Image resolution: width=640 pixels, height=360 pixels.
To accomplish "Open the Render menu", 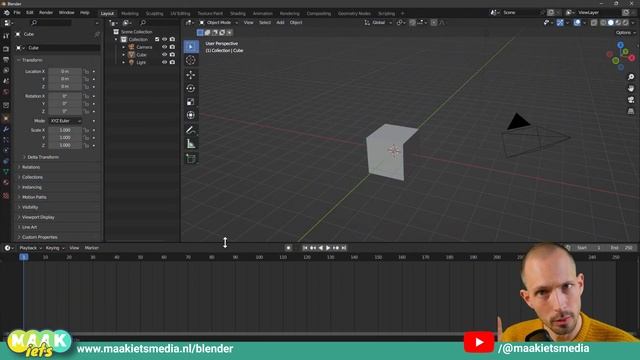I will [46, 13].
